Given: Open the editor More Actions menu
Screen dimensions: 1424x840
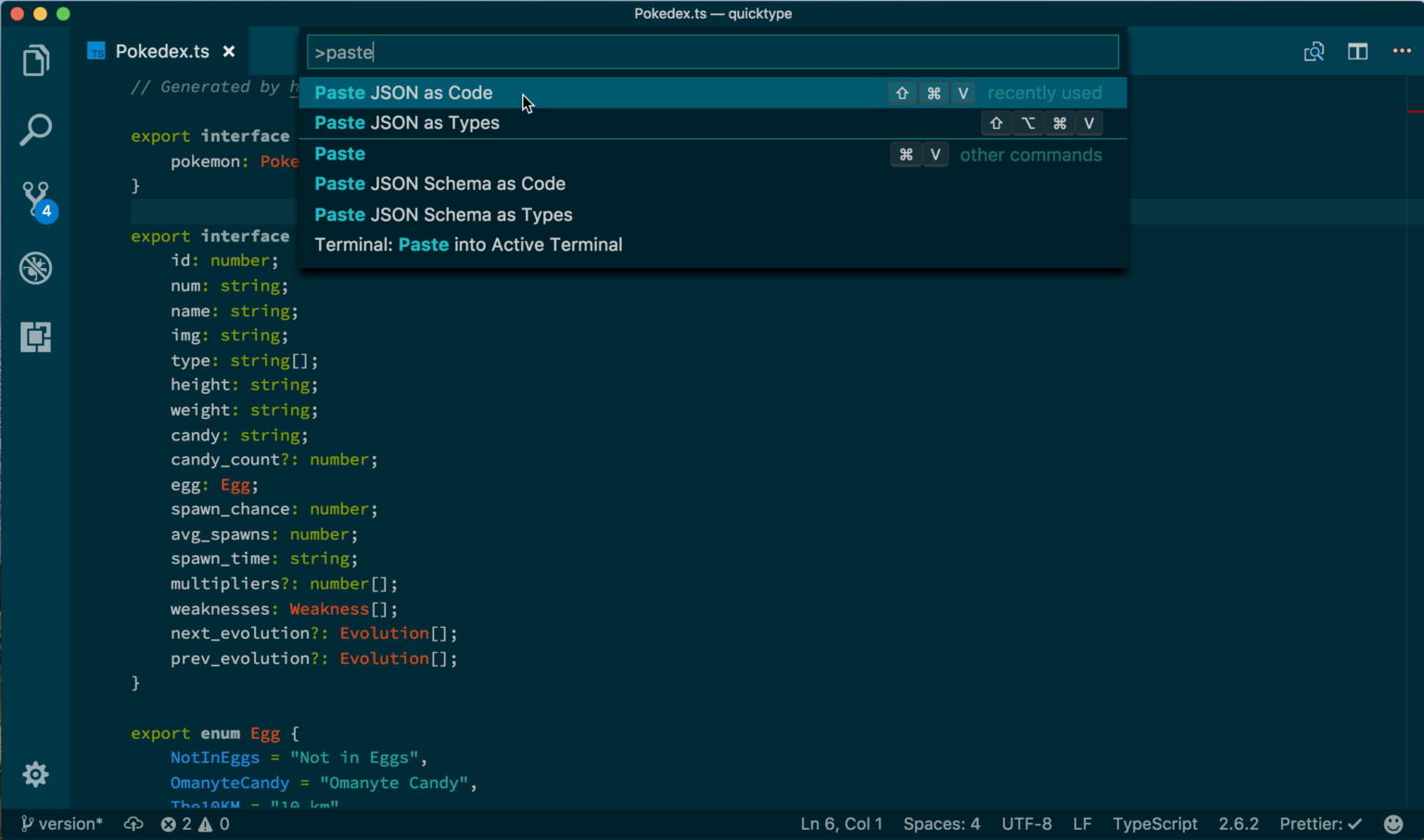Looking at the screenshot, I should coord(1402,52).
